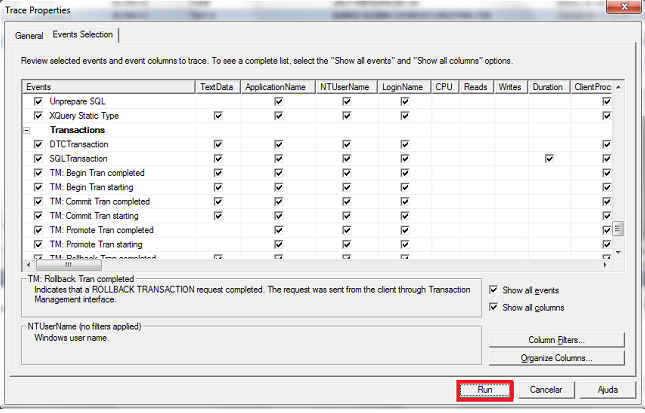Toggle ApplicationName for Unprepare SQL
645x413 pixels.
coord(278,101)
